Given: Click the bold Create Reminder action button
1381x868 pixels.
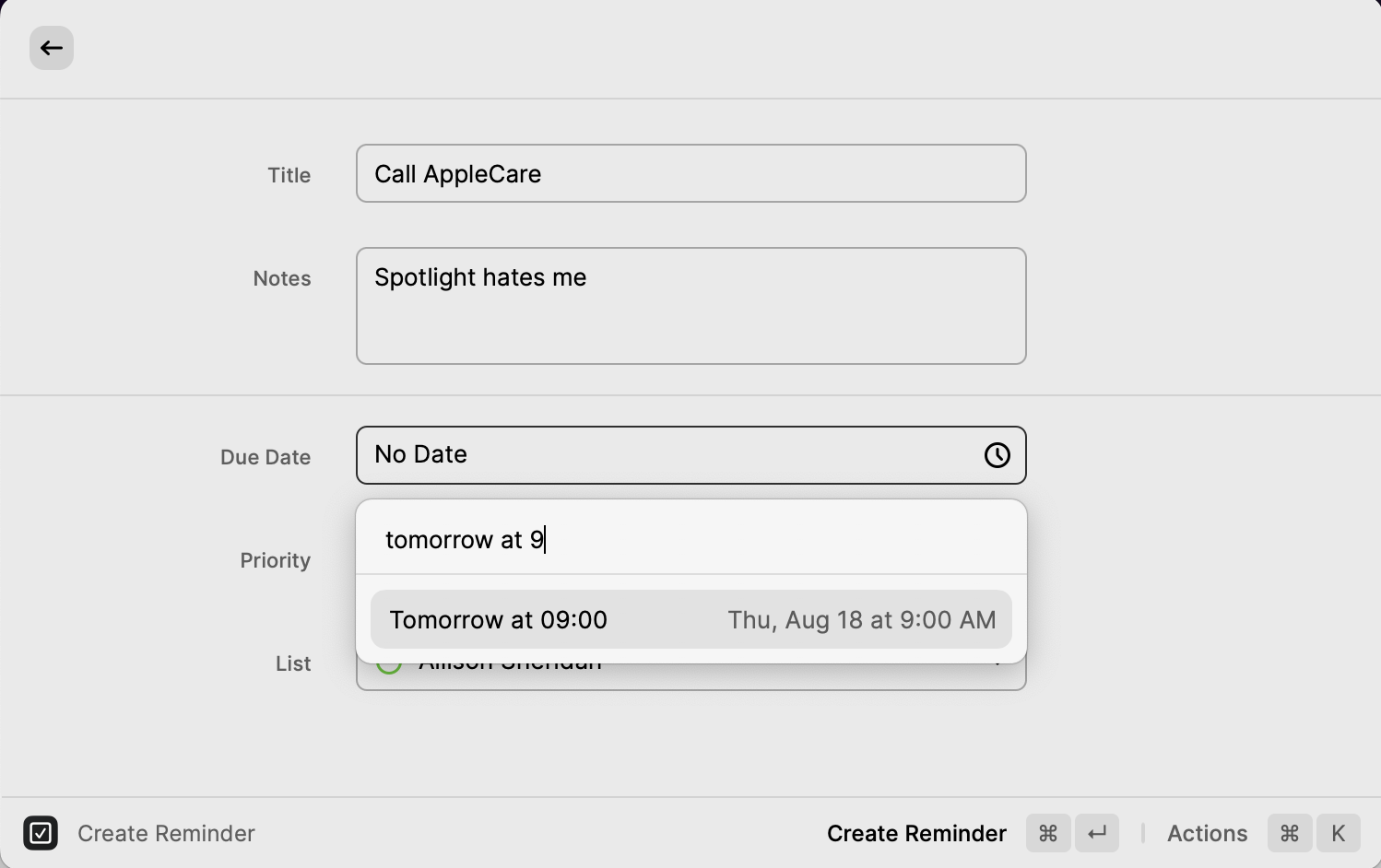Looking at the screenshot, I should point(916,833).
